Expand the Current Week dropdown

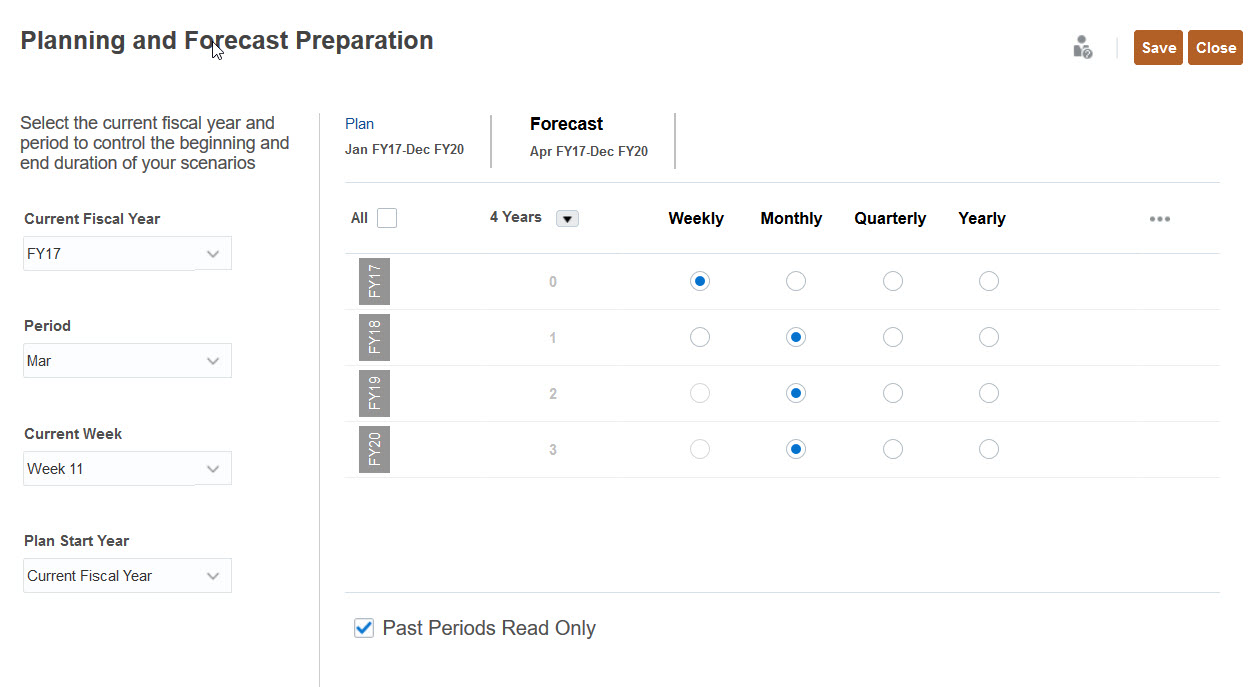pos(212,469)
